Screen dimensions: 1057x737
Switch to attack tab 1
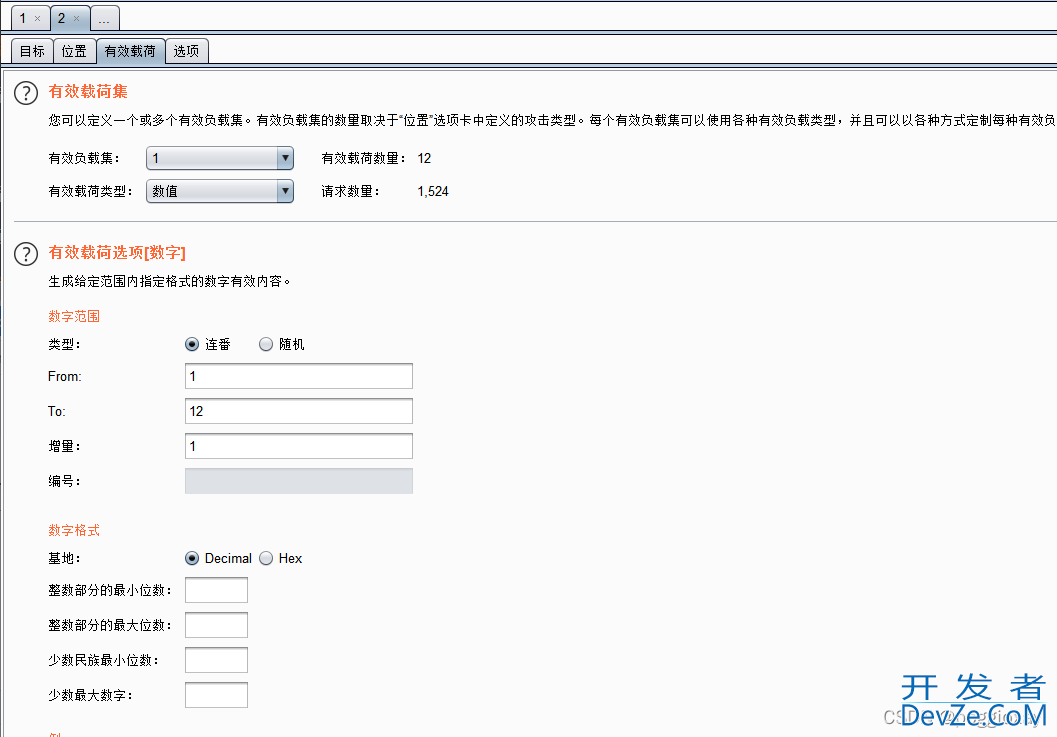[23, 18]
